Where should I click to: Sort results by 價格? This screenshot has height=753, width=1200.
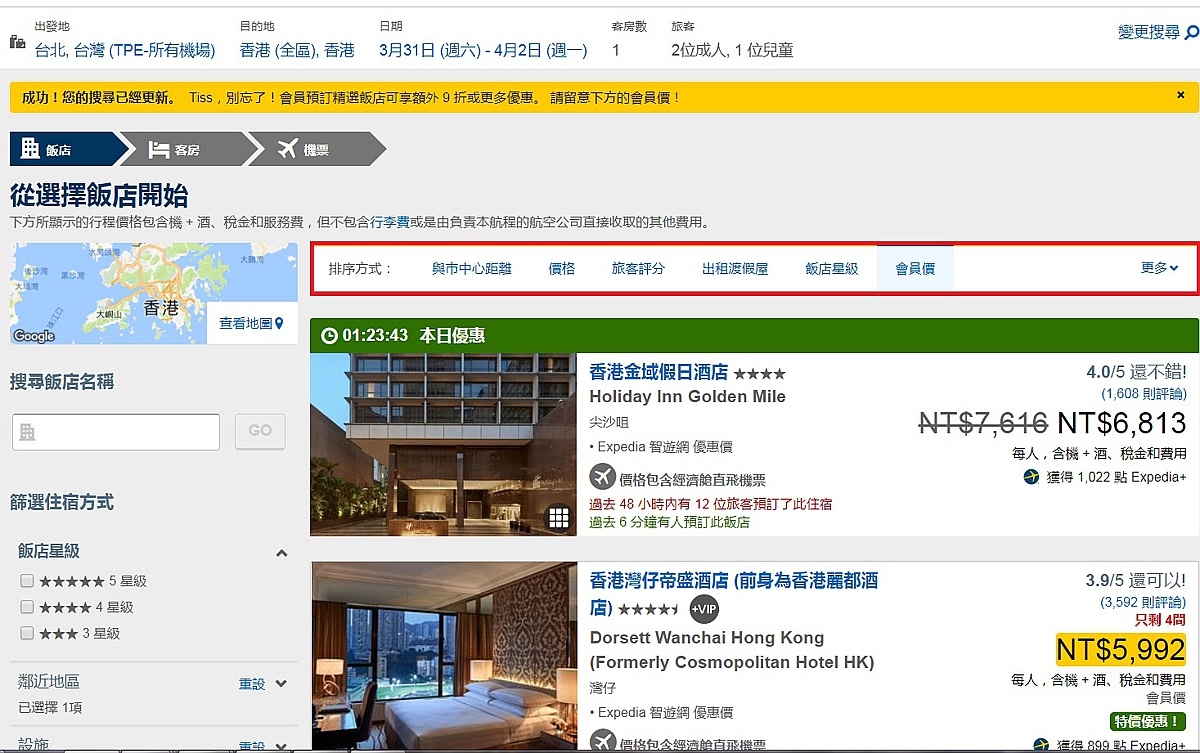click(562, 268)
